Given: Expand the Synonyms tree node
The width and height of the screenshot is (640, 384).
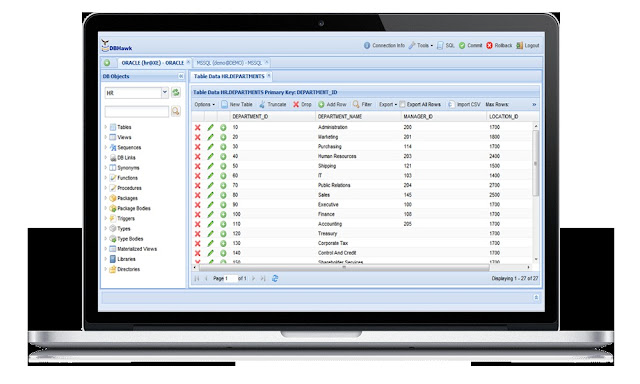Looking at the screenshot, I should (106, 168).
